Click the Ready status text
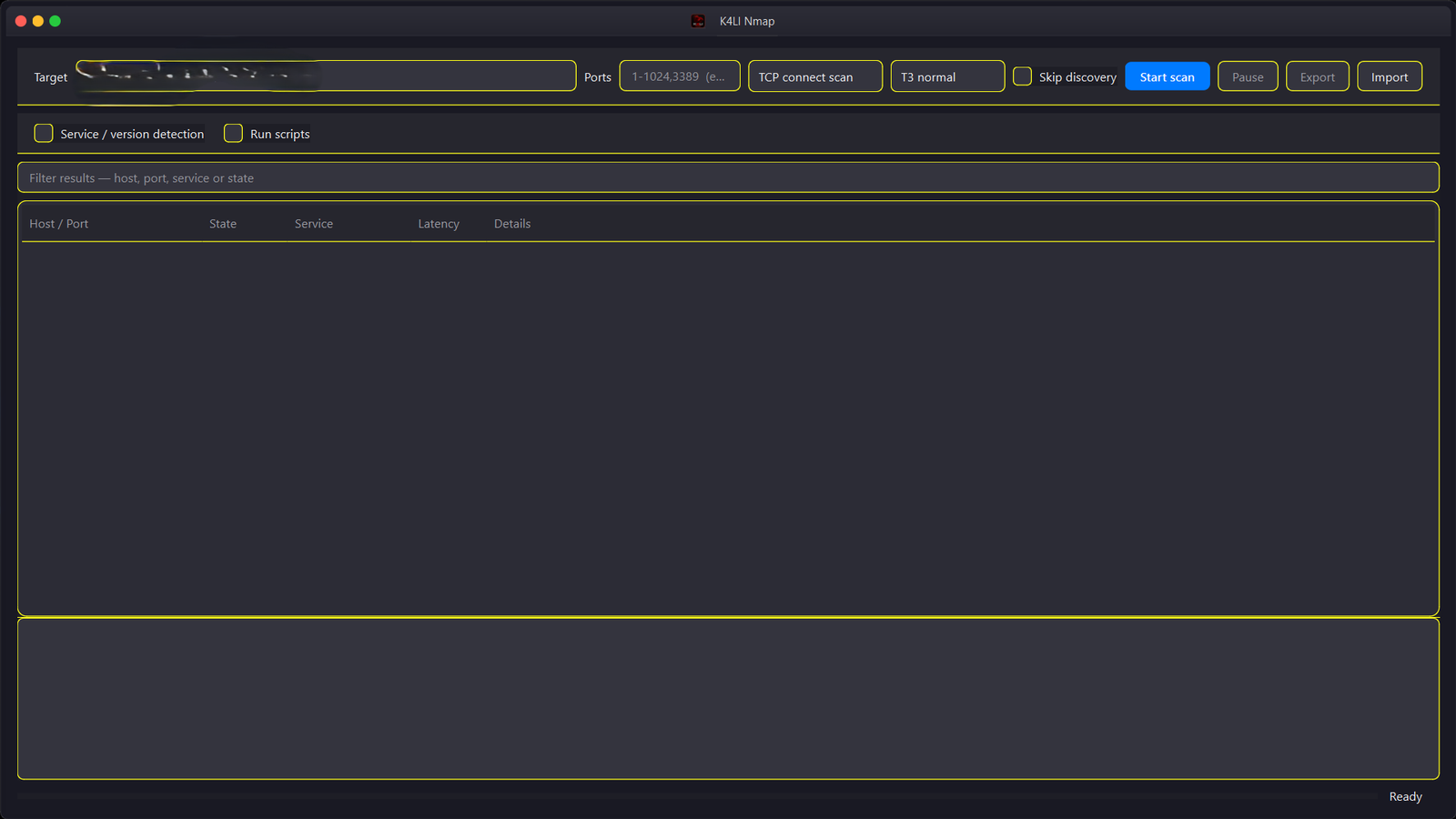The height and width of the screenshot is (819, 1456). pos(1405,796)
